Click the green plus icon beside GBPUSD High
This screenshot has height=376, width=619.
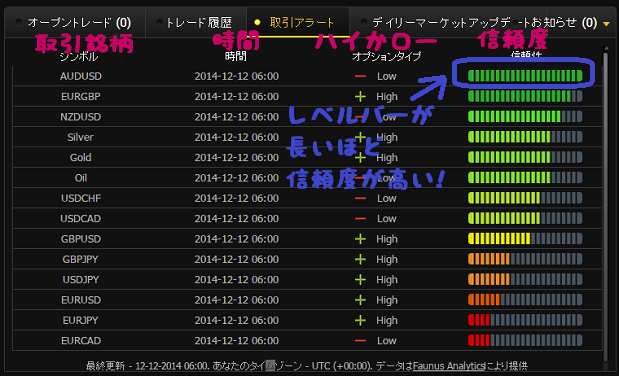point(360,239)
